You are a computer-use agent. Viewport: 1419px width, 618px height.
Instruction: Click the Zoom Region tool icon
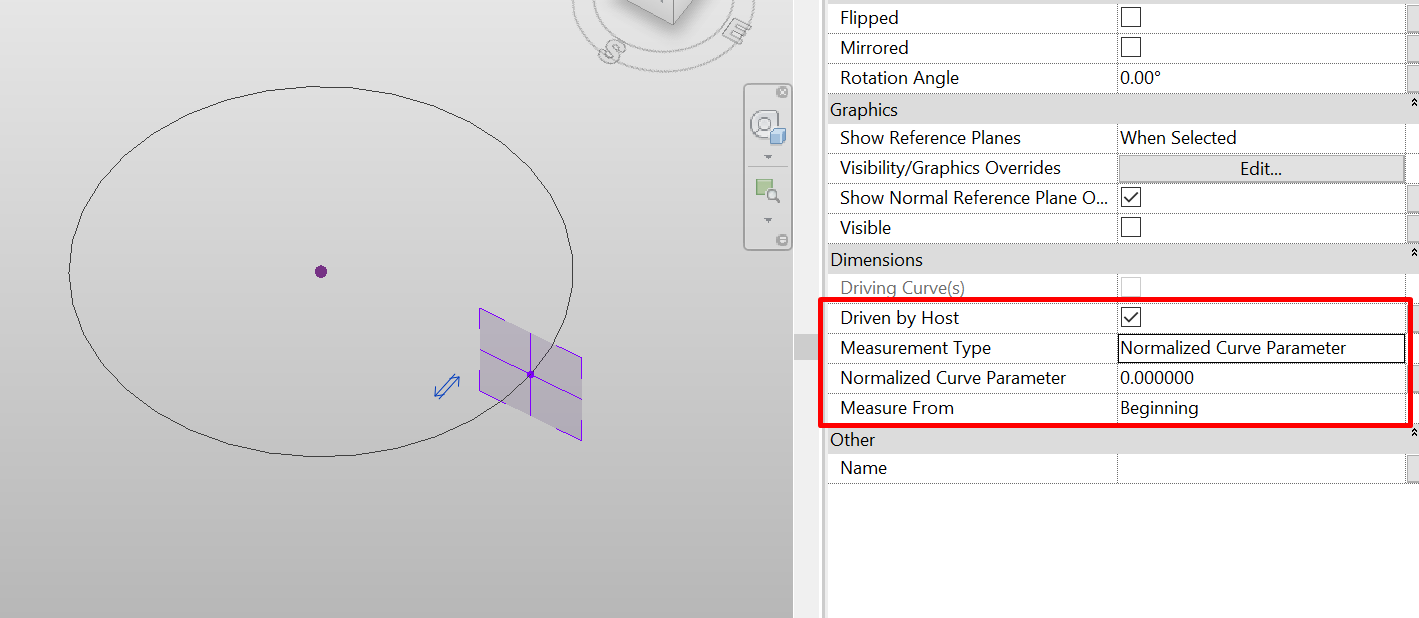[x=767, y=190]
